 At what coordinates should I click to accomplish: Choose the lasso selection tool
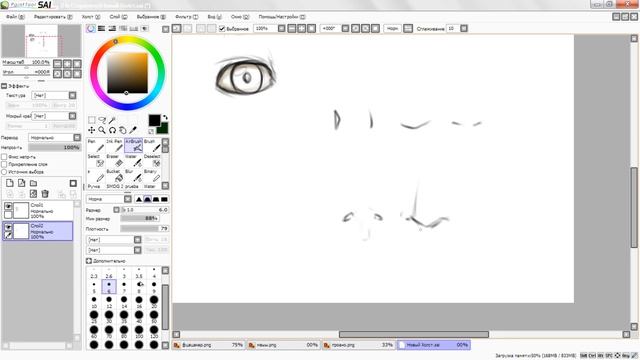click(x=102, y=120)
